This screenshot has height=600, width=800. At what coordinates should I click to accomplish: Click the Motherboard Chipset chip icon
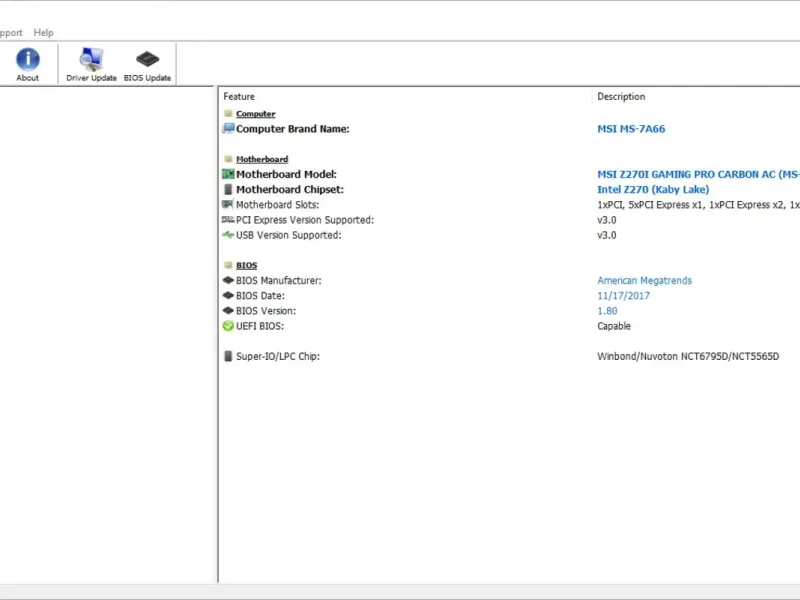(x=228, y=189)
